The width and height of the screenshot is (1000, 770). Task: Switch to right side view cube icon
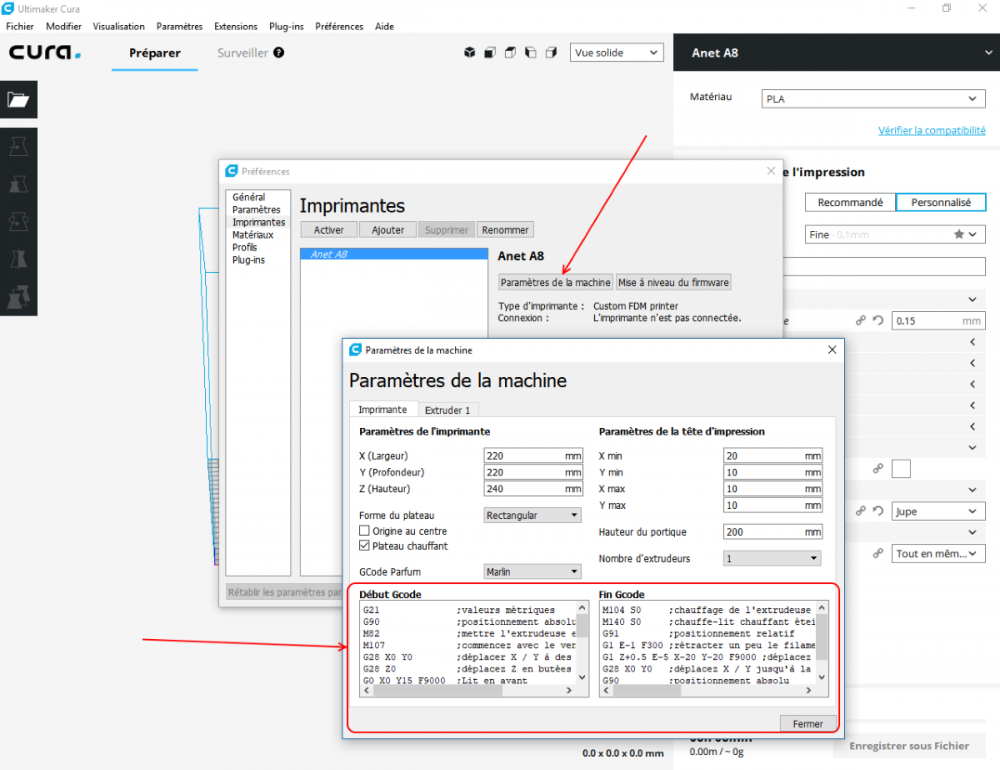[x=551, y=52]
